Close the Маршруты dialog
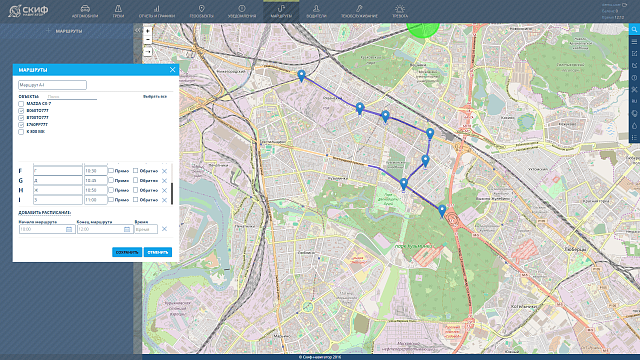This screenshot has height=360, width=640. [172, 70]
